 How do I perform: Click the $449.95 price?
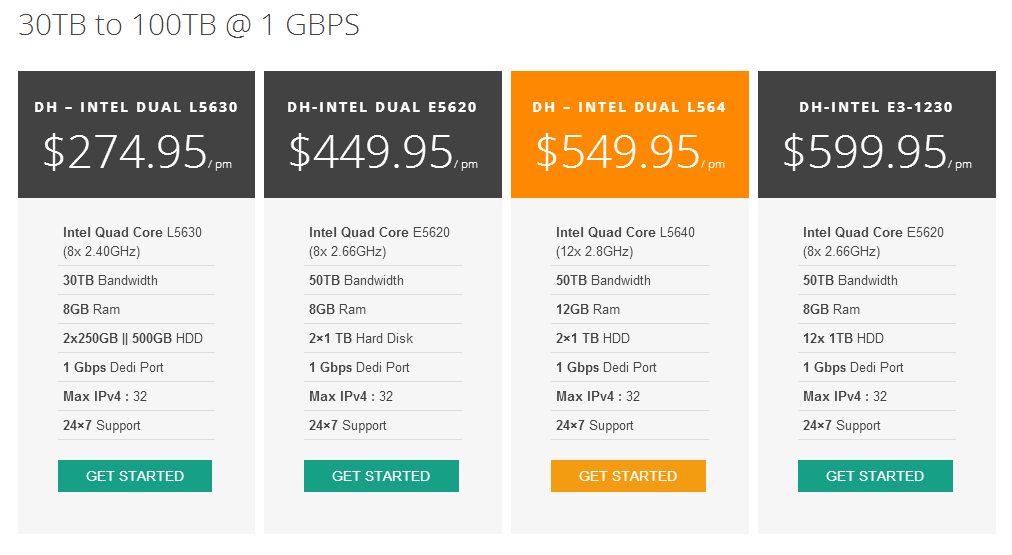(x=371, y=151)
